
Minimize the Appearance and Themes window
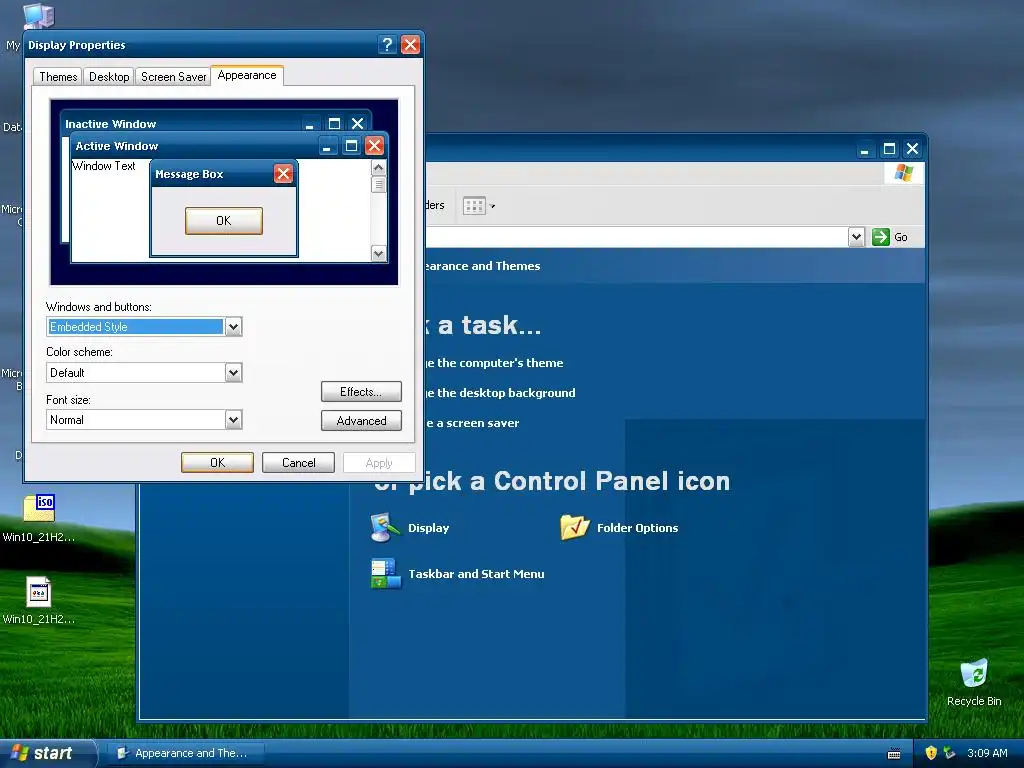[865, 149]
